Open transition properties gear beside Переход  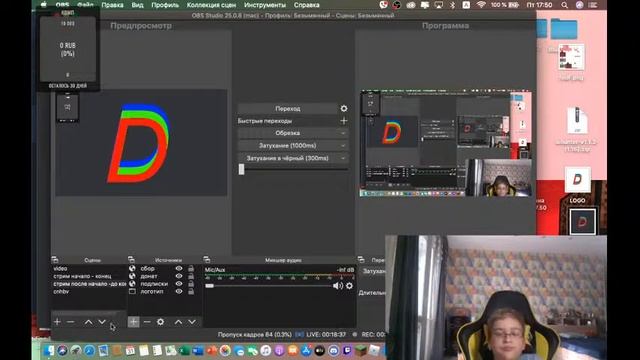(x=344, y=109)
